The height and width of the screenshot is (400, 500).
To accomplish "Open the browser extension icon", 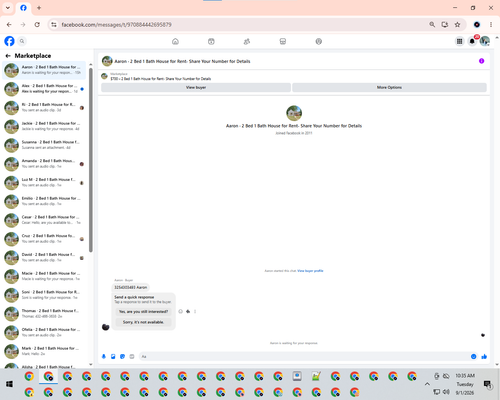I will click(477, 25).
